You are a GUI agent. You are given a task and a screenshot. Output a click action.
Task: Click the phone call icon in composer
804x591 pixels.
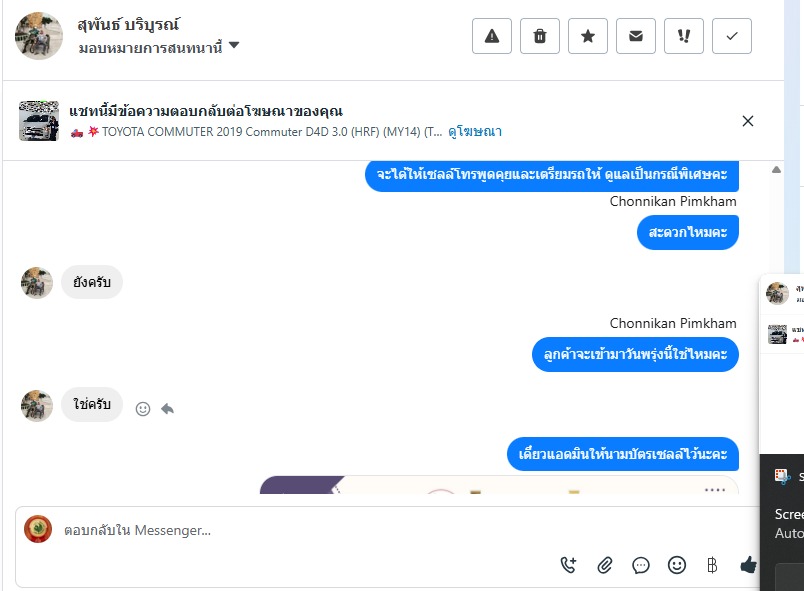(568, 565)
